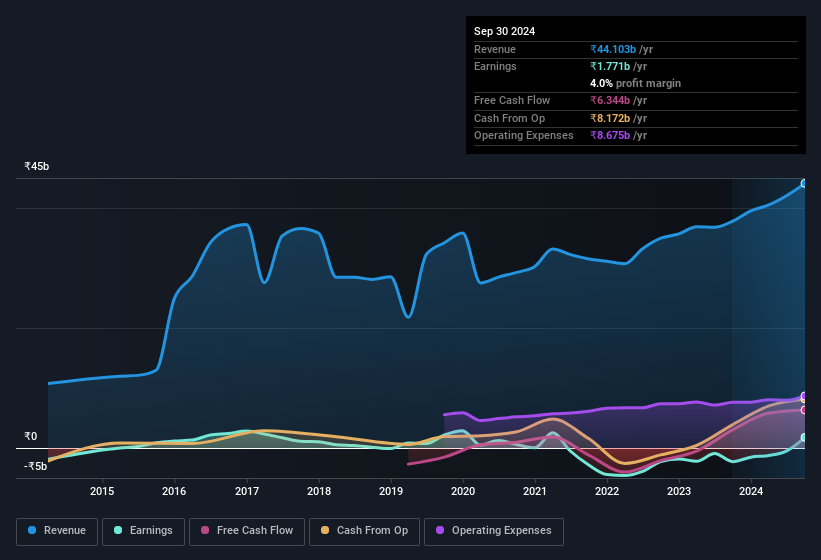The image size is (821, 560).
Task: Click the Sep 30 2024 tooltip date
Action: coord(504,31)
